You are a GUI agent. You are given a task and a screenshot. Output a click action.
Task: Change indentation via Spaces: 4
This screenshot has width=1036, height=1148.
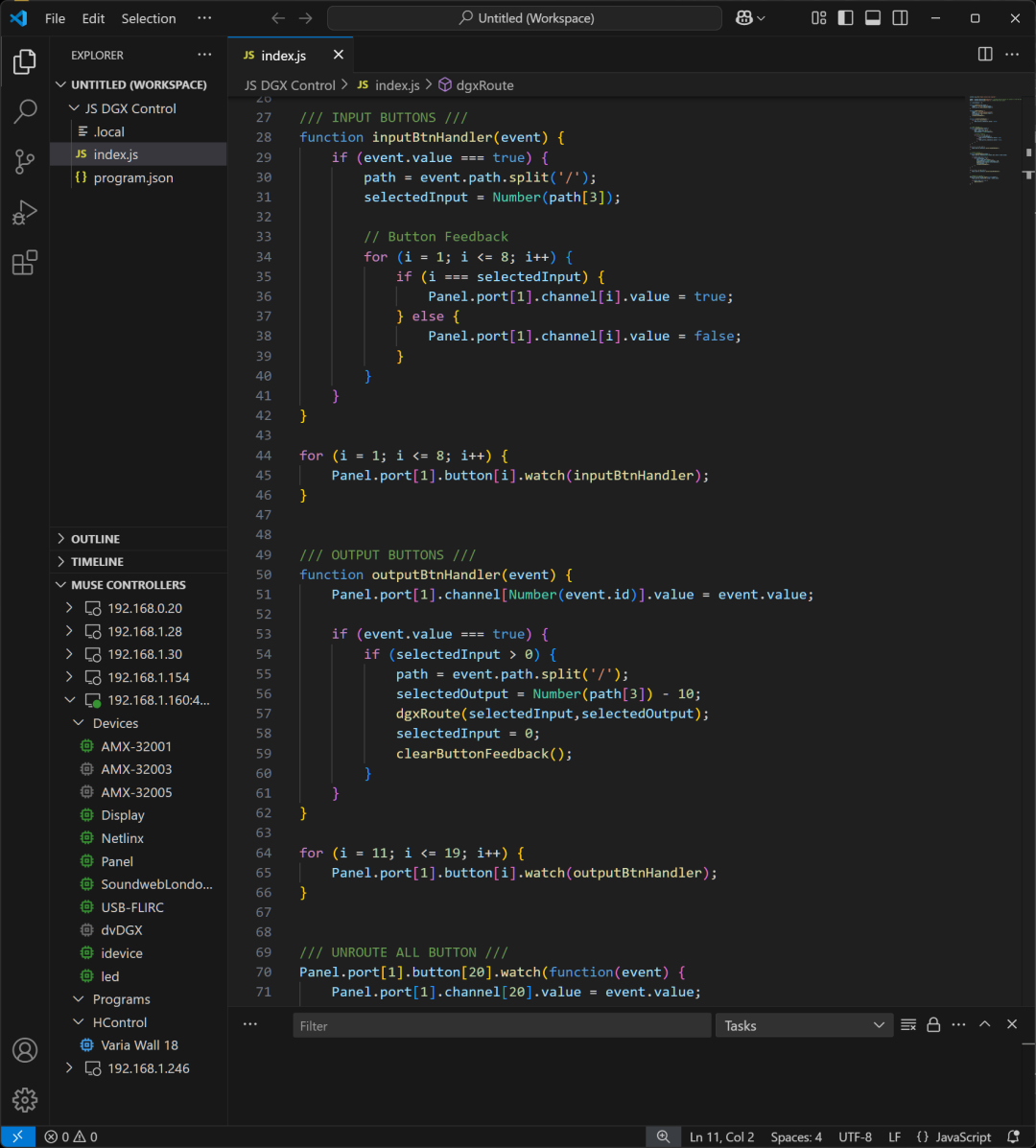(x=796, y=1137)
